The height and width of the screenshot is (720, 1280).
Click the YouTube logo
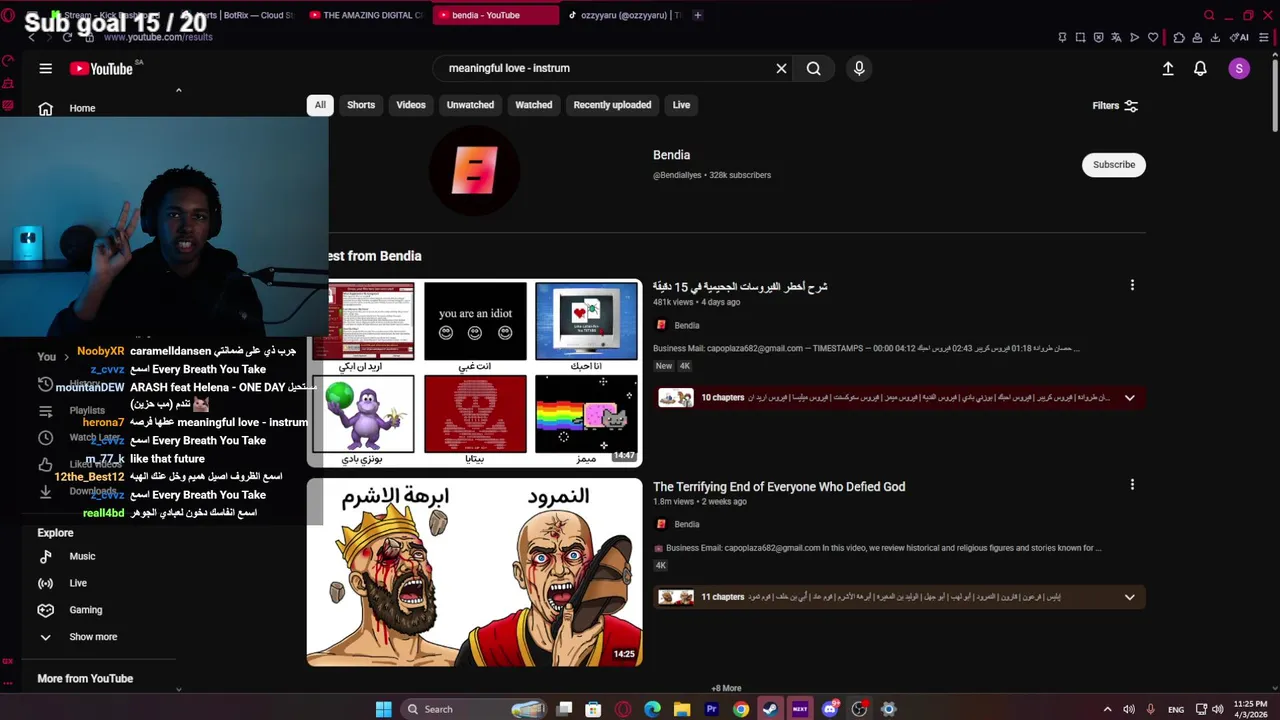(101, 68)
